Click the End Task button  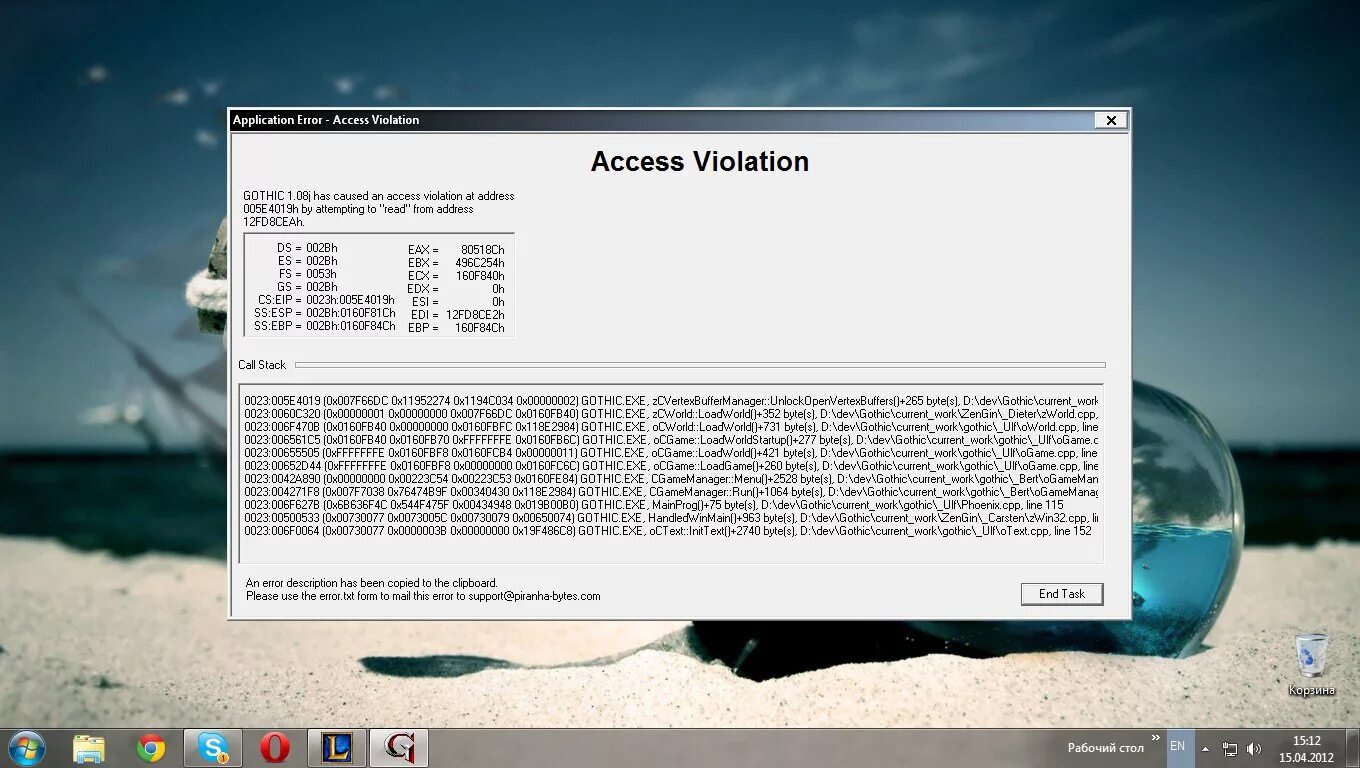pos(1061,594)
